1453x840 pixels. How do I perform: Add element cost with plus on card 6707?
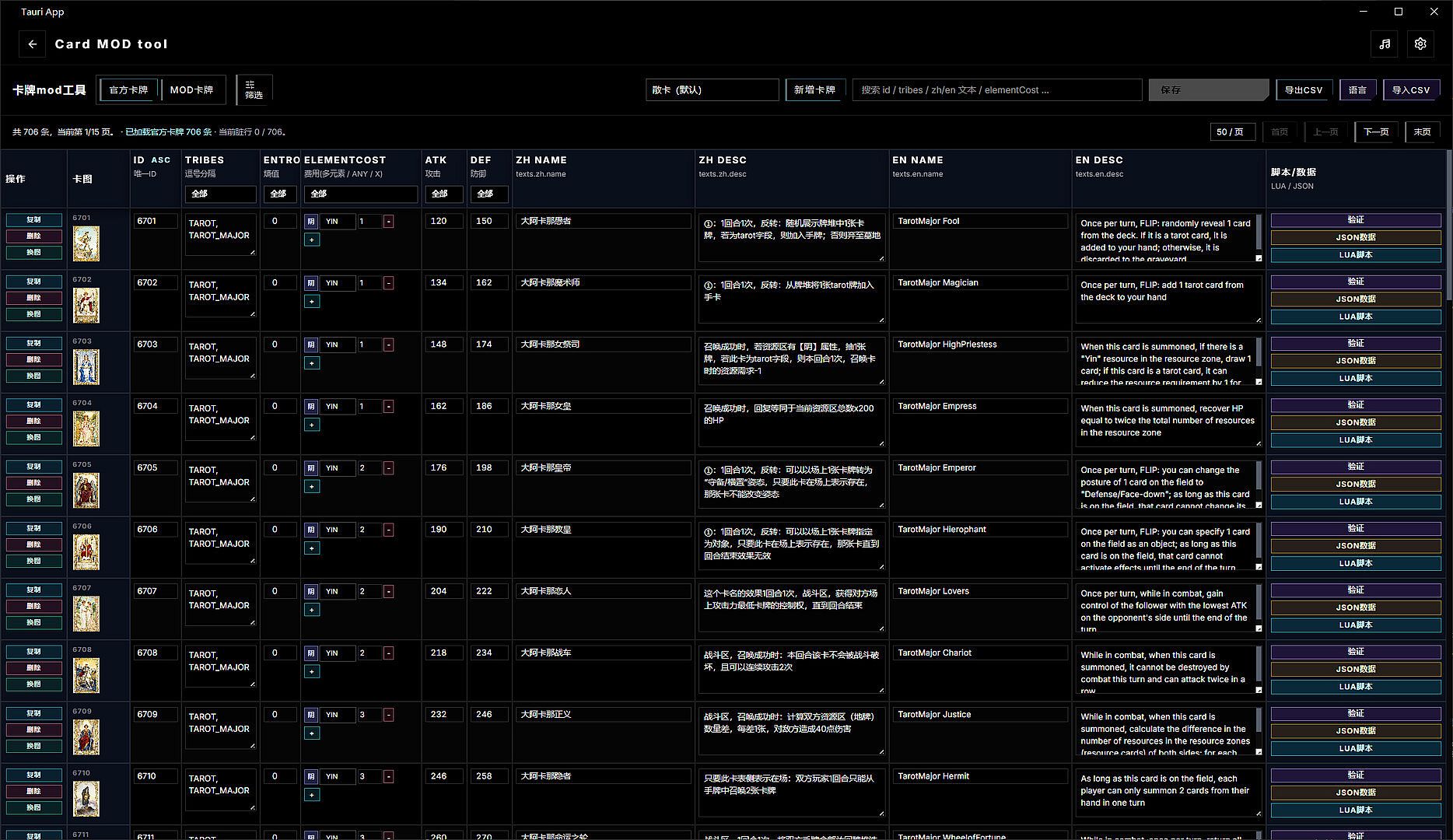[312, 610]
